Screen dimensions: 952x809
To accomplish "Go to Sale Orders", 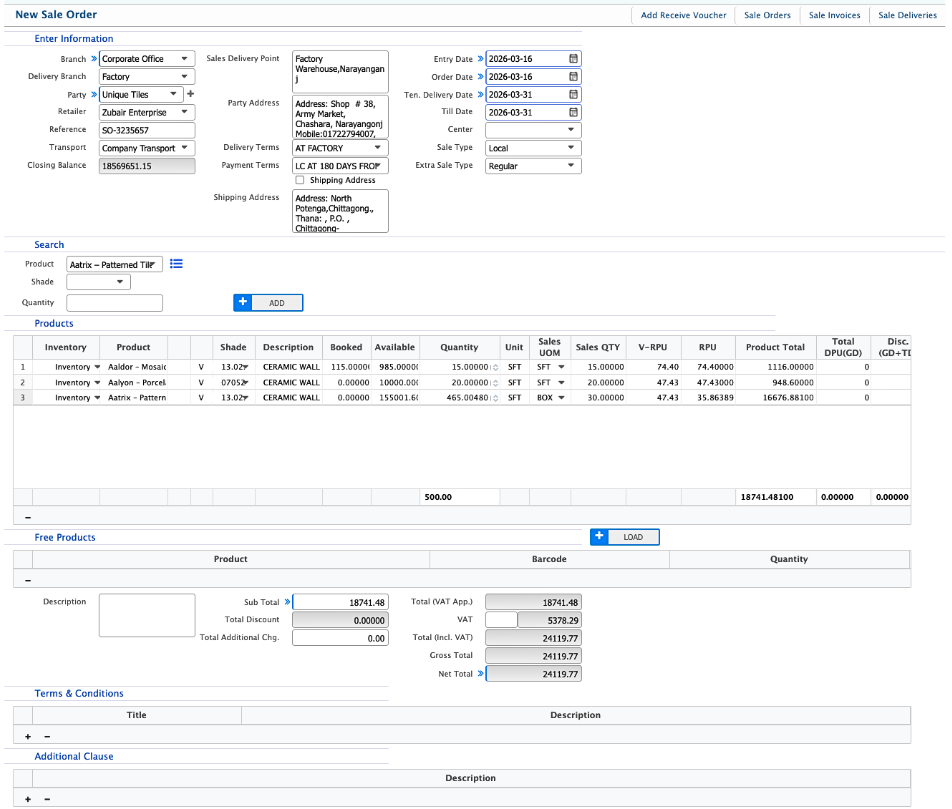I will (x=767, y=15).
